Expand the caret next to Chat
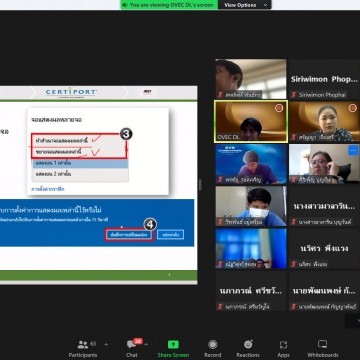The width and height of the screenshot is (360, 360). click(146, 344)
